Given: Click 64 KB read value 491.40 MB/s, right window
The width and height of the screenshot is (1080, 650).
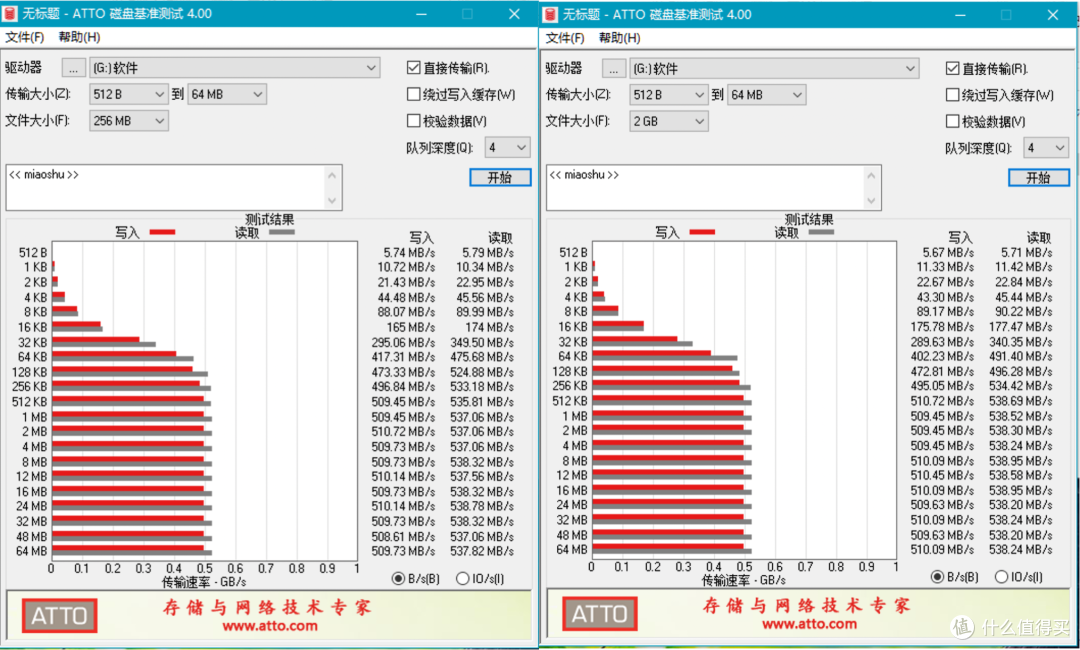Looking at the screenshot, I should (x=1021, y=356).
